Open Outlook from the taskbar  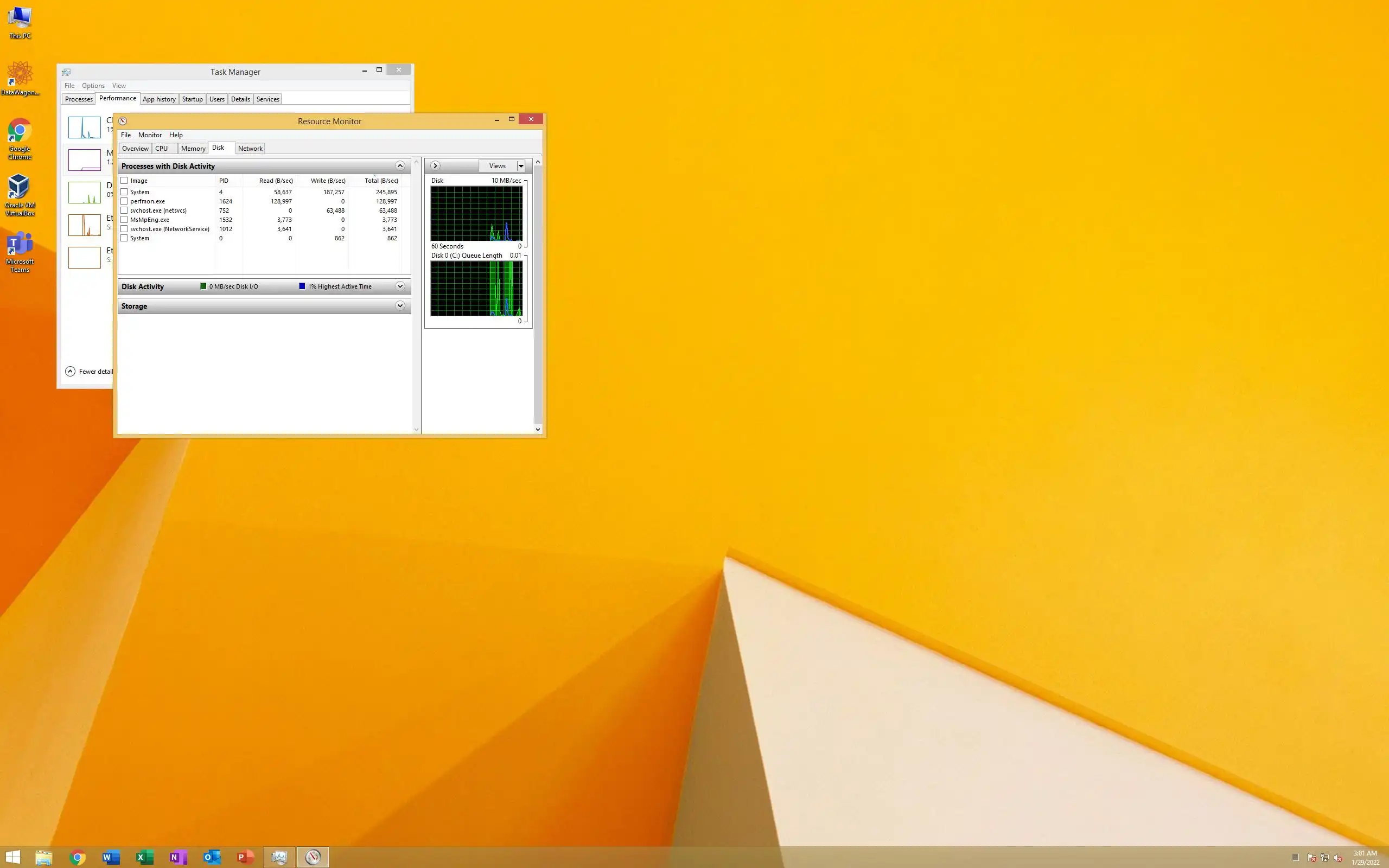212,857
